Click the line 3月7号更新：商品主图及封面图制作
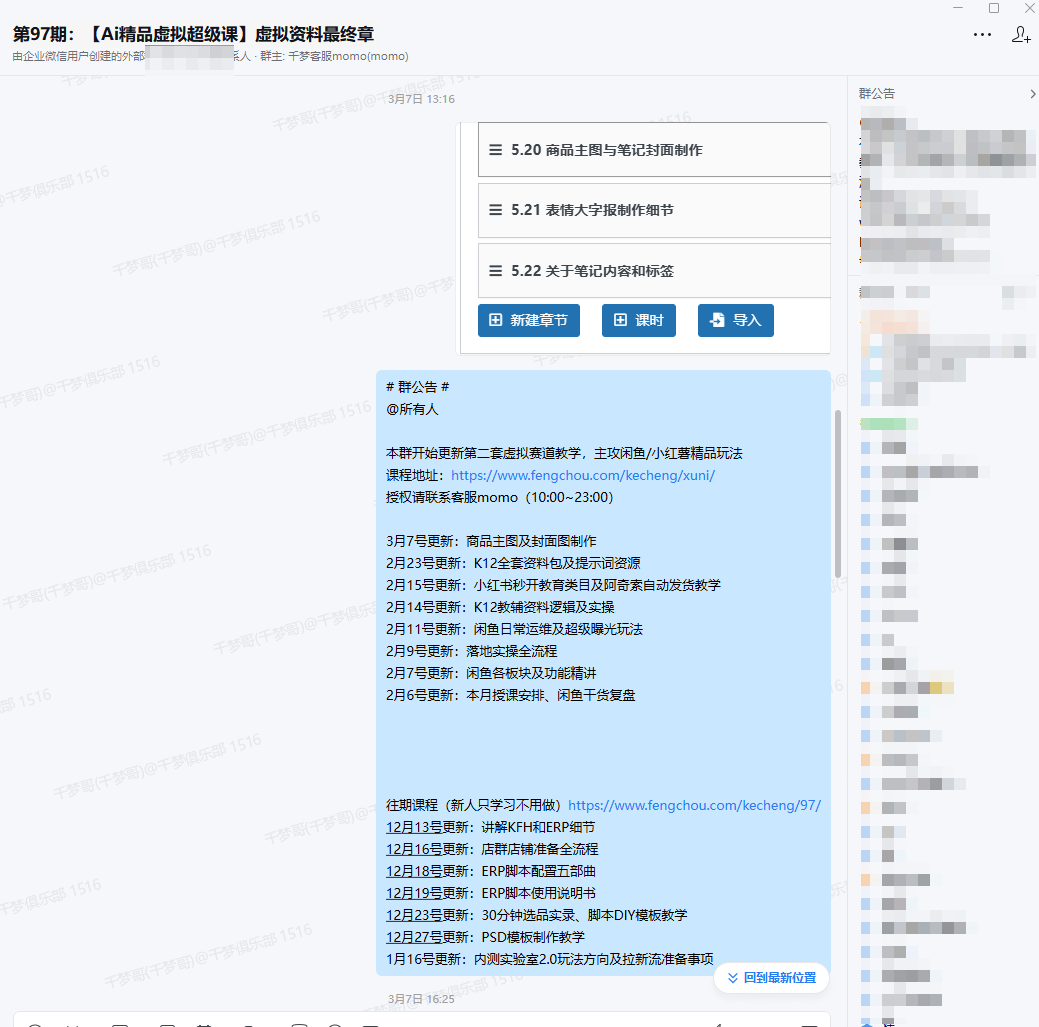Image resolution: width=1039 pixels, height=1027 pixels. 491,541
